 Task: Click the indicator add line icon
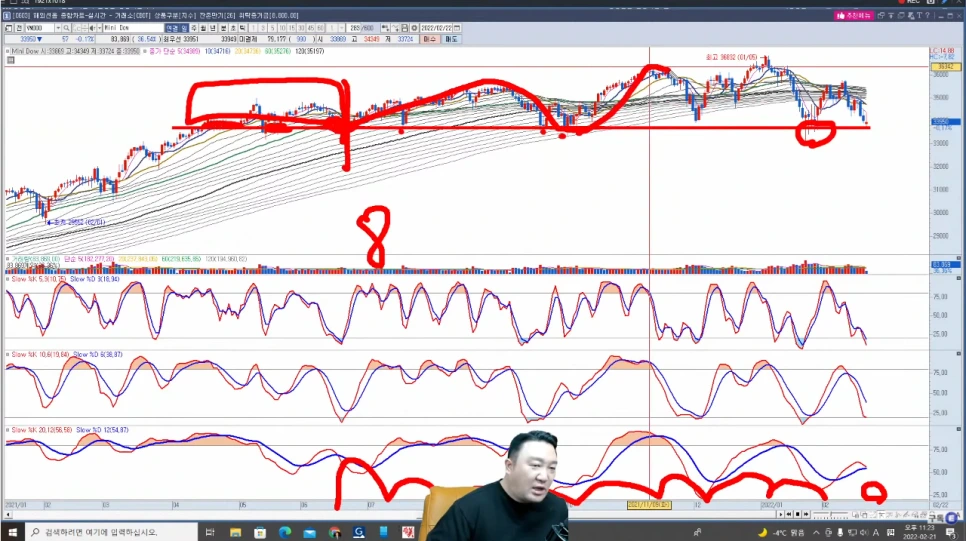pos(395,28)
